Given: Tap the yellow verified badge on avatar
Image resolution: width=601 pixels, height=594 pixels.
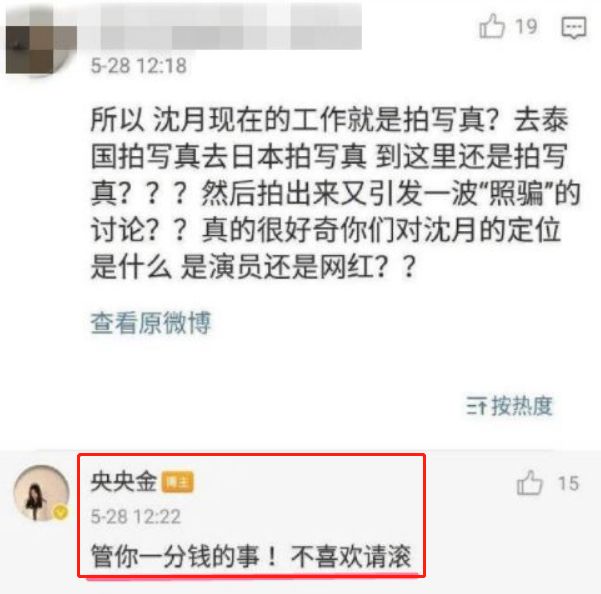Looking at the screenshot, I should (61, 512).
